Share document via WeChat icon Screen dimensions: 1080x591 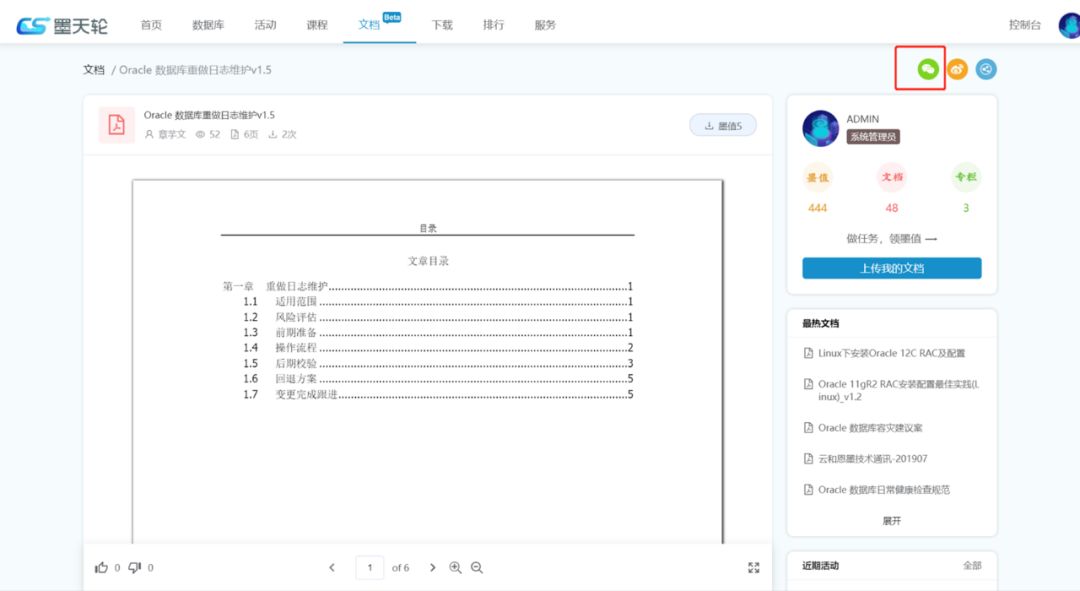(x=928, y=69)
